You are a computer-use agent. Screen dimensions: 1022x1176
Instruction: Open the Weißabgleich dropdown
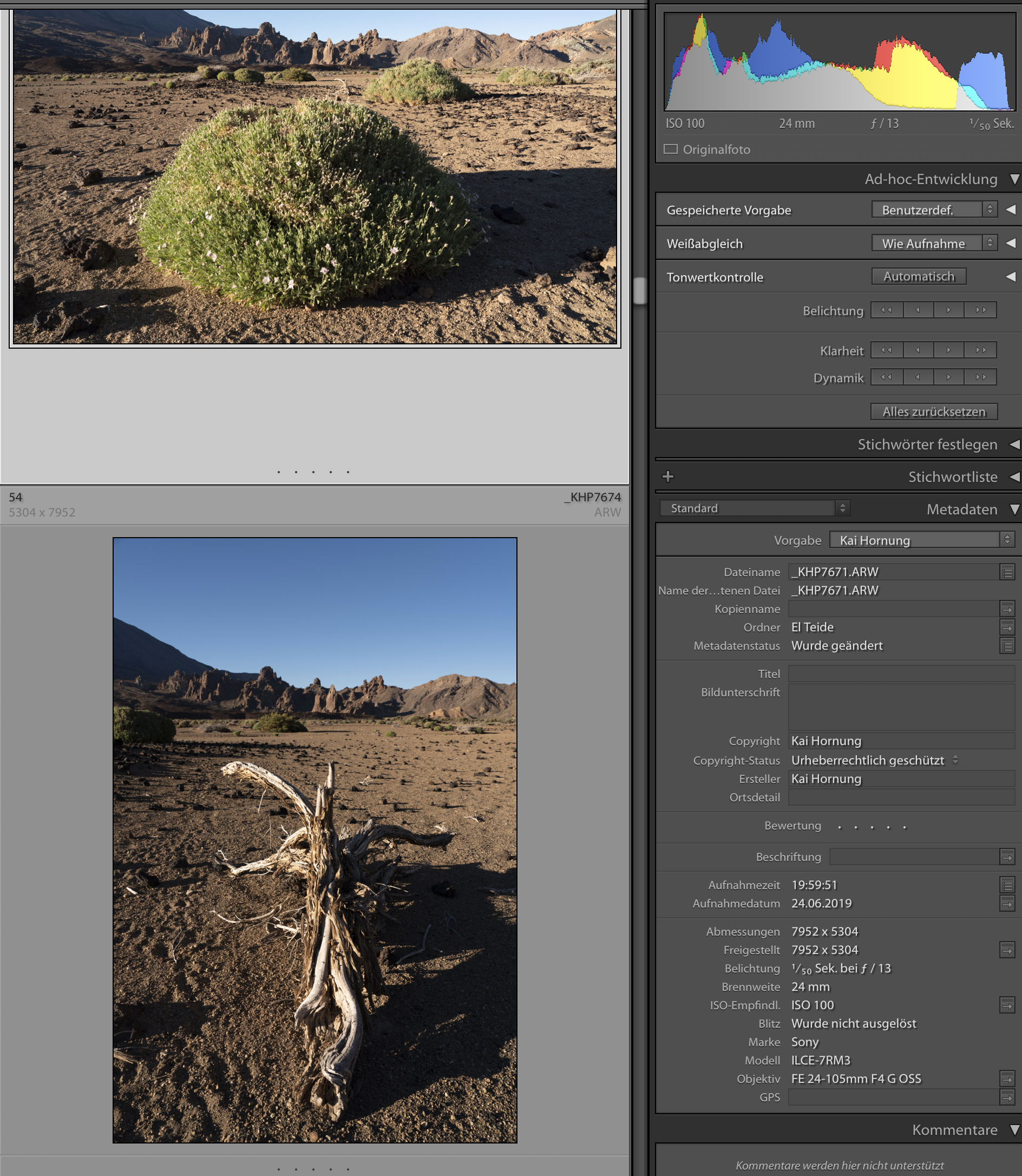(x=934, y=243)
